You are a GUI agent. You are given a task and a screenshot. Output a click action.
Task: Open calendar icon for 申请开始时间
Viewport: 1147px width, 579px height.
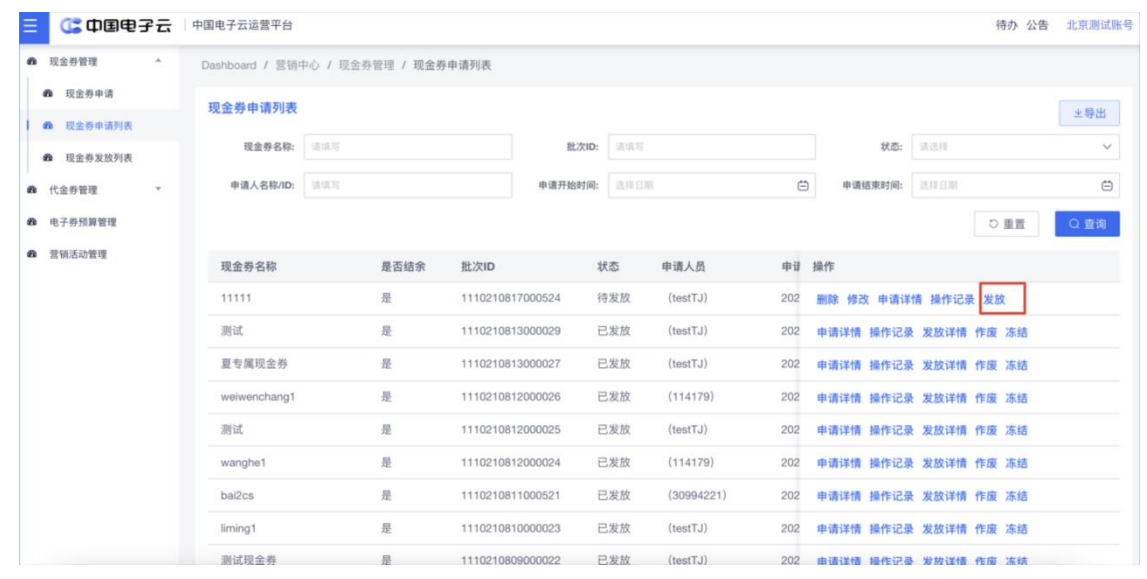click(x=802, y=186)
